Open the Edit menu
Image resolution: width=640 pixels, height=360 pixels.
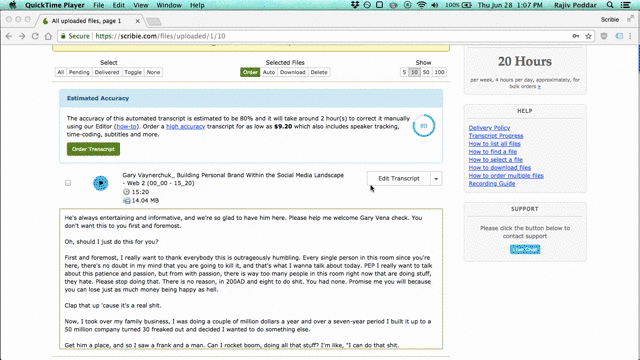tap(118, 5)
